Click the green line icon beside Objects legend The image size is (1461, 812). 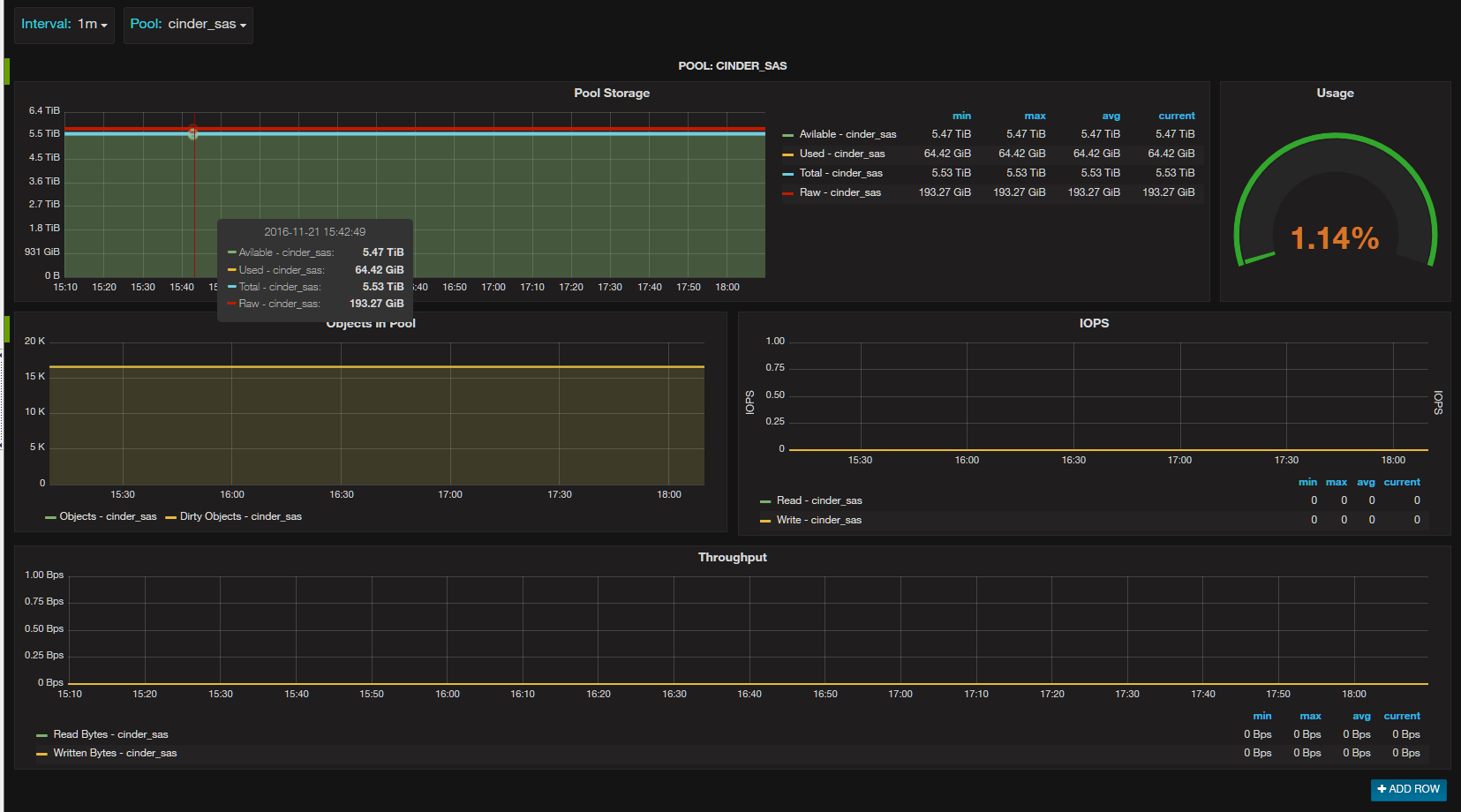click(x=50, y=517)
